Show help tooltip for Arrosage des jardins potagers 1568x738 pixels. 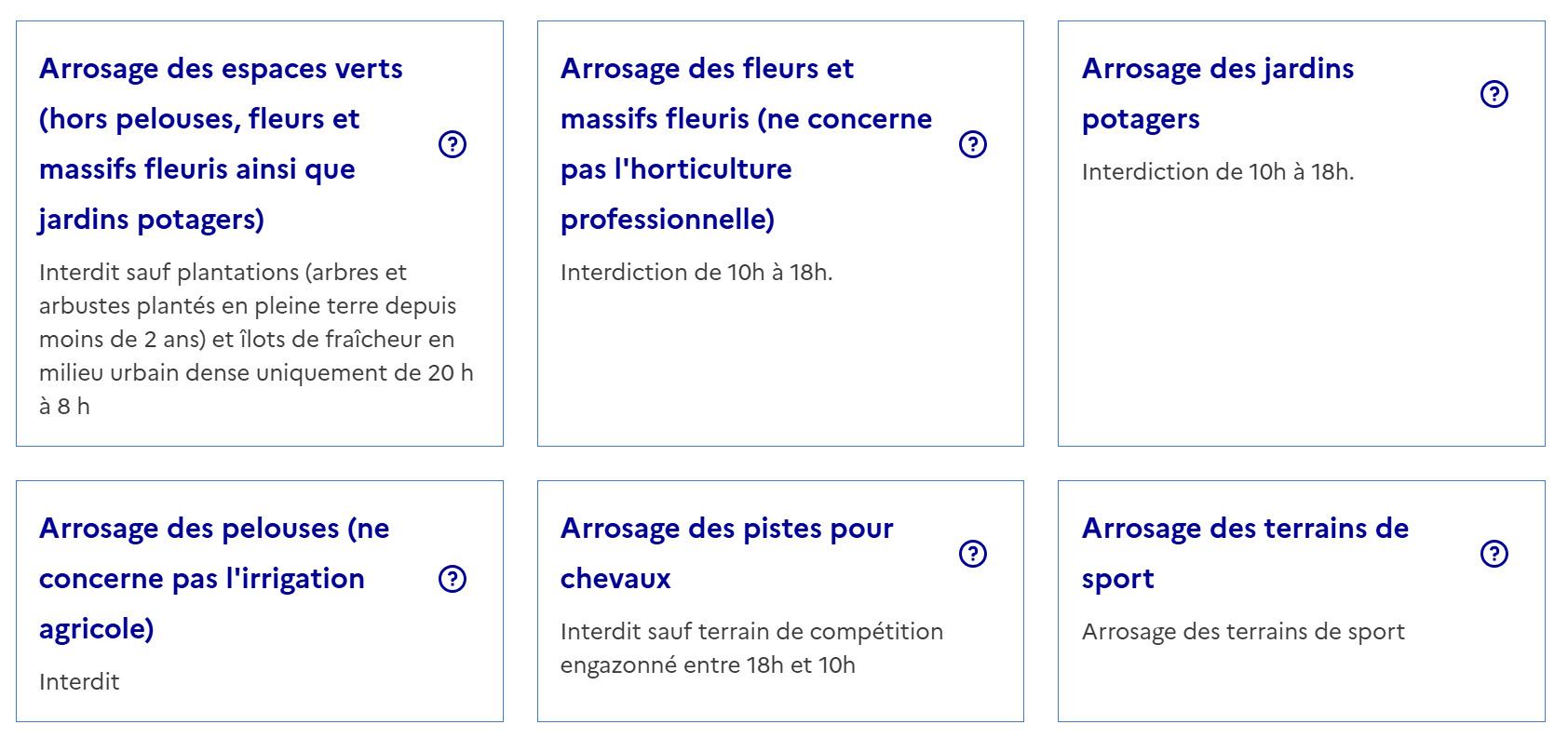click(x=1494, y=94)
